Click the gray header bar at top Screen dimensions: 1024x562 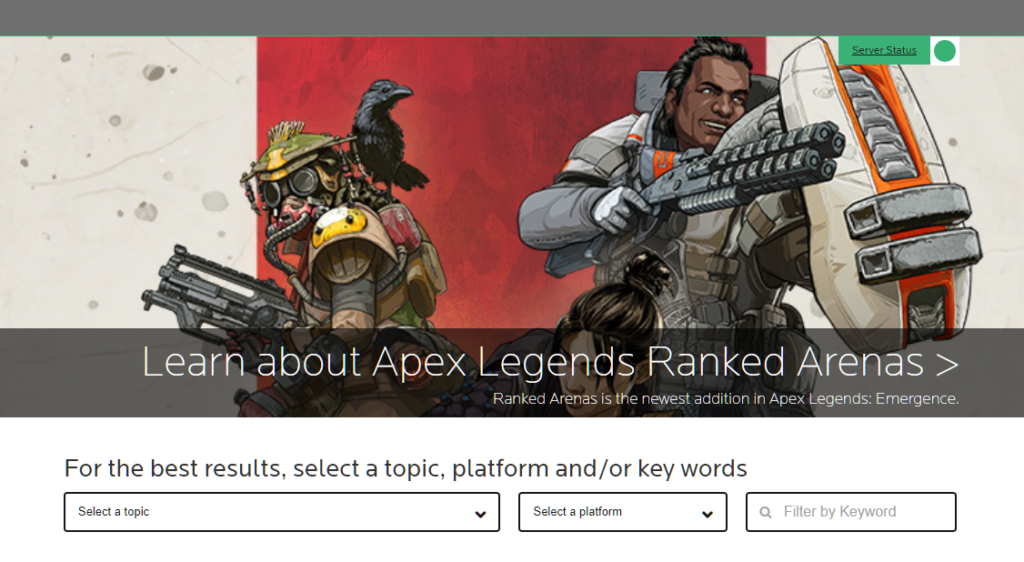pos(512,18)
